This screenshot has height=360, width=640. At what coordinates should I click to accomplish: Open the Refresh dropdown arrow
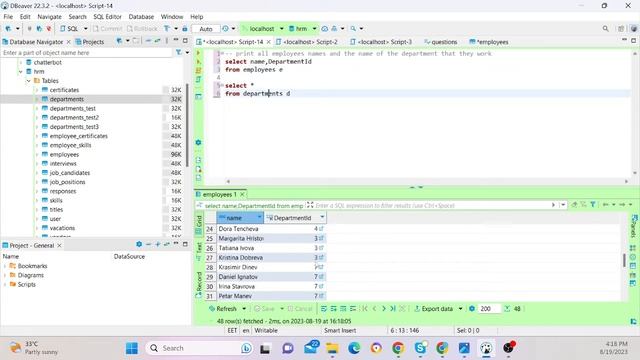[244, 309]
